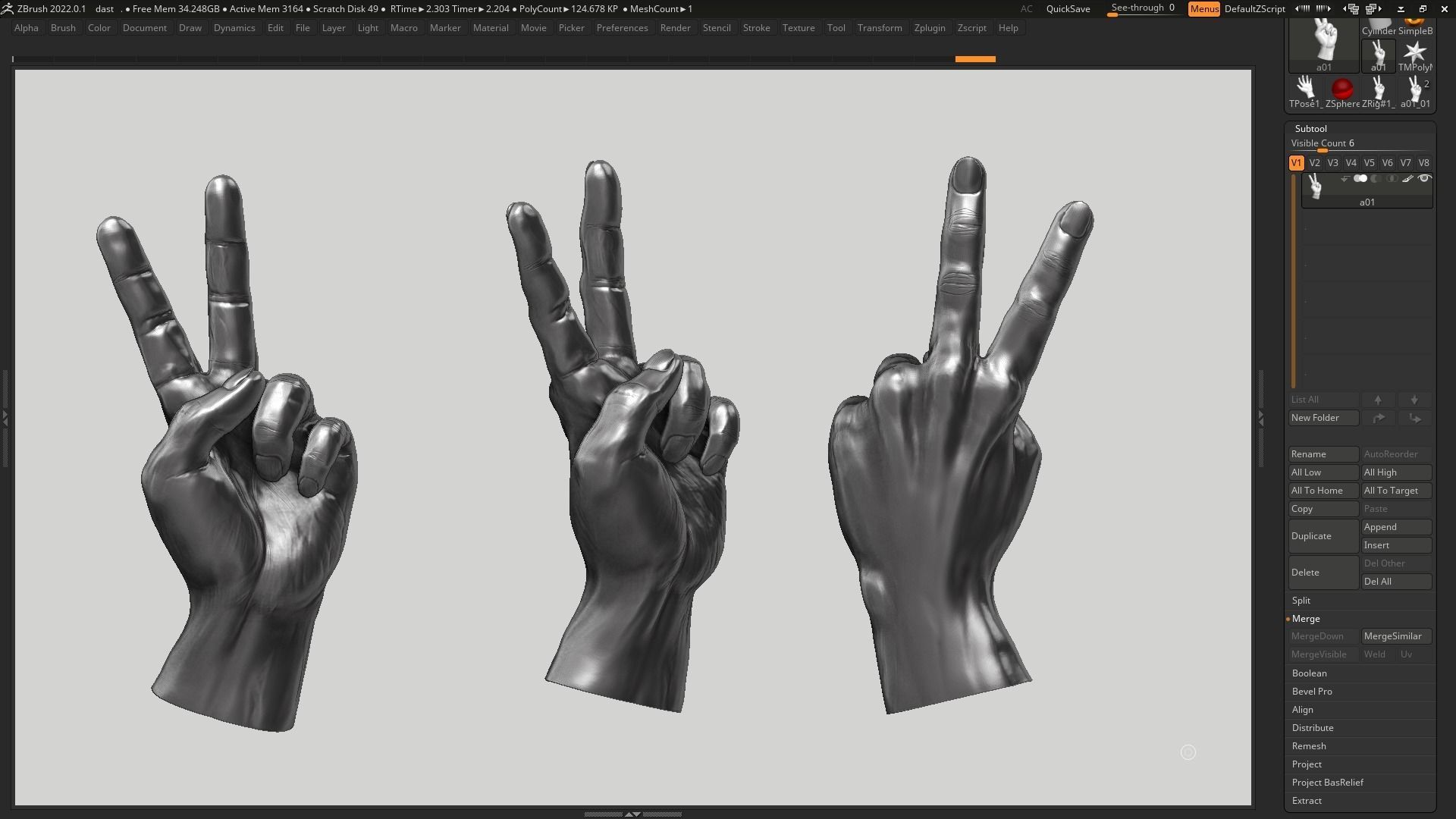Image resolution: width=1456 pixels, height=819 pixels.
Task: Open the Brush menu
Action: click(63, 28)
